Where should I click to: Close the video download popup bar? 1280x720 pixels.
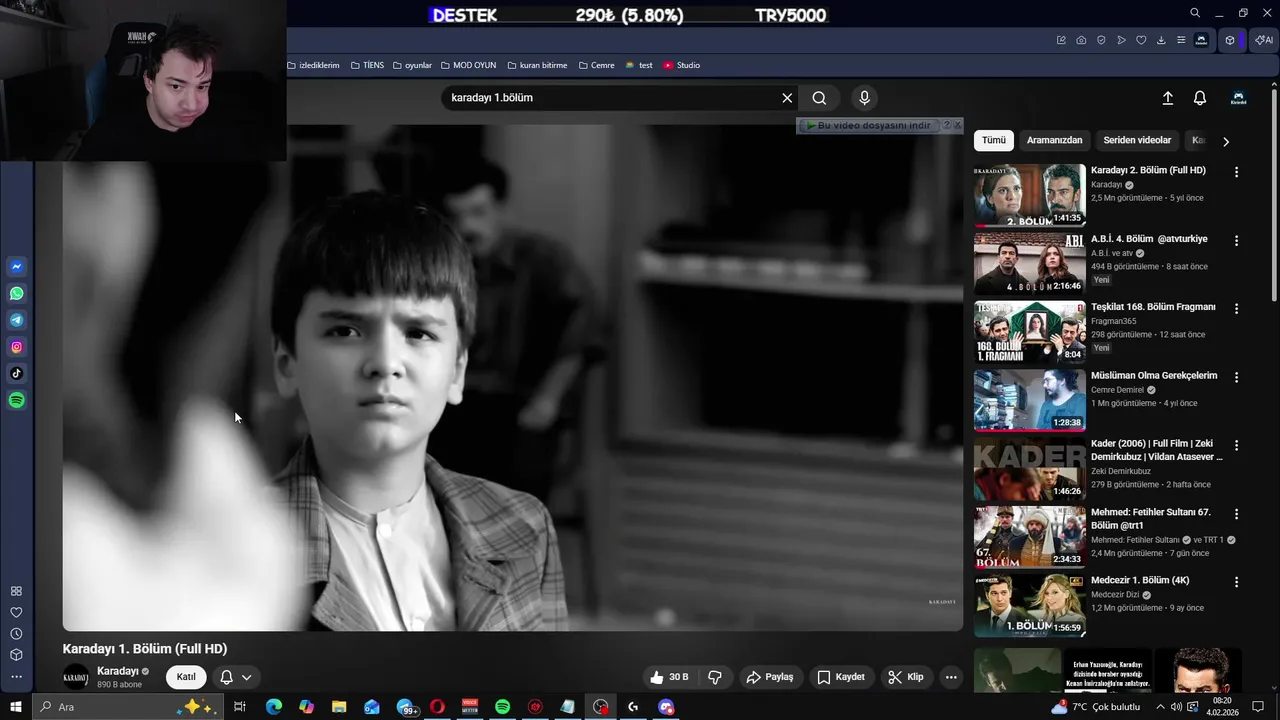point(958,125)
